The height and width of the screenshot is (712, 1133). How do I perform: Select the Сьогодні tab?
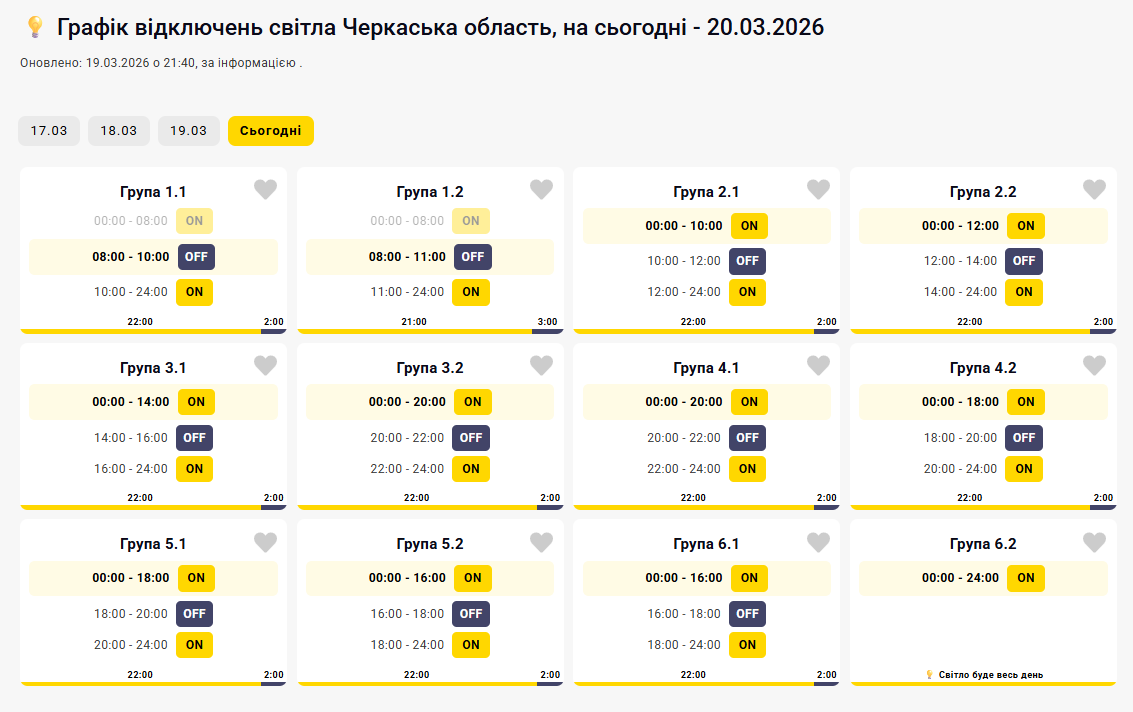(x=270, y=131)
